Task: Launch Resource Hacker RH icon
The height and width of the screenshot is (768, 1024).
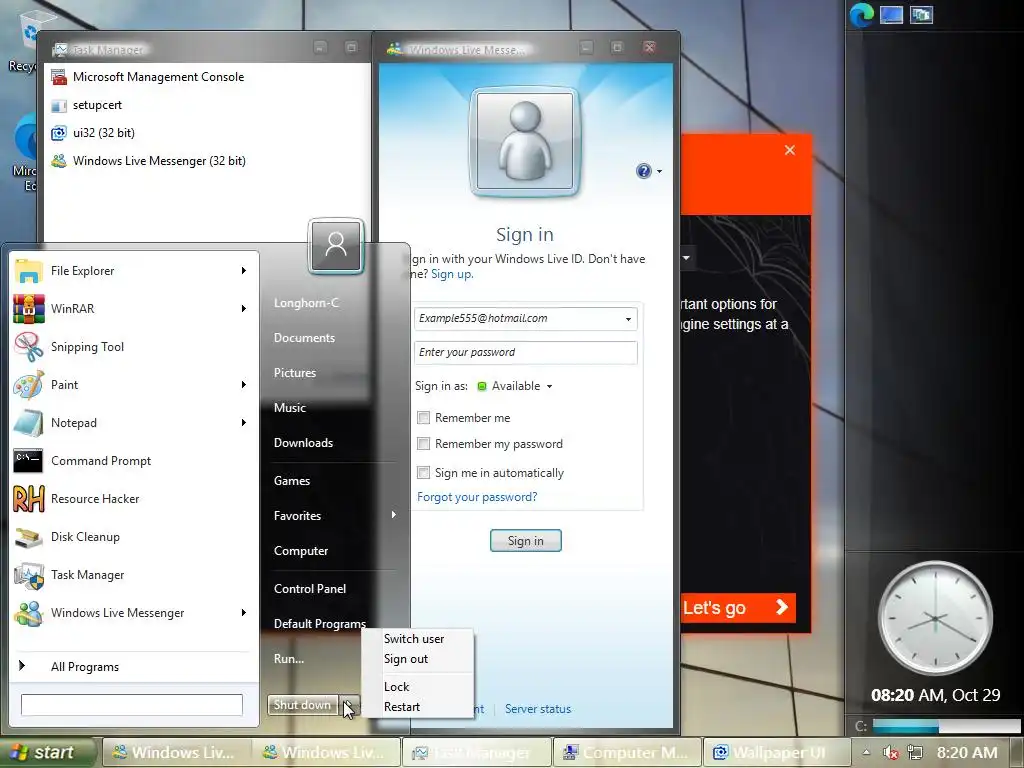Action: pos(28,499)
